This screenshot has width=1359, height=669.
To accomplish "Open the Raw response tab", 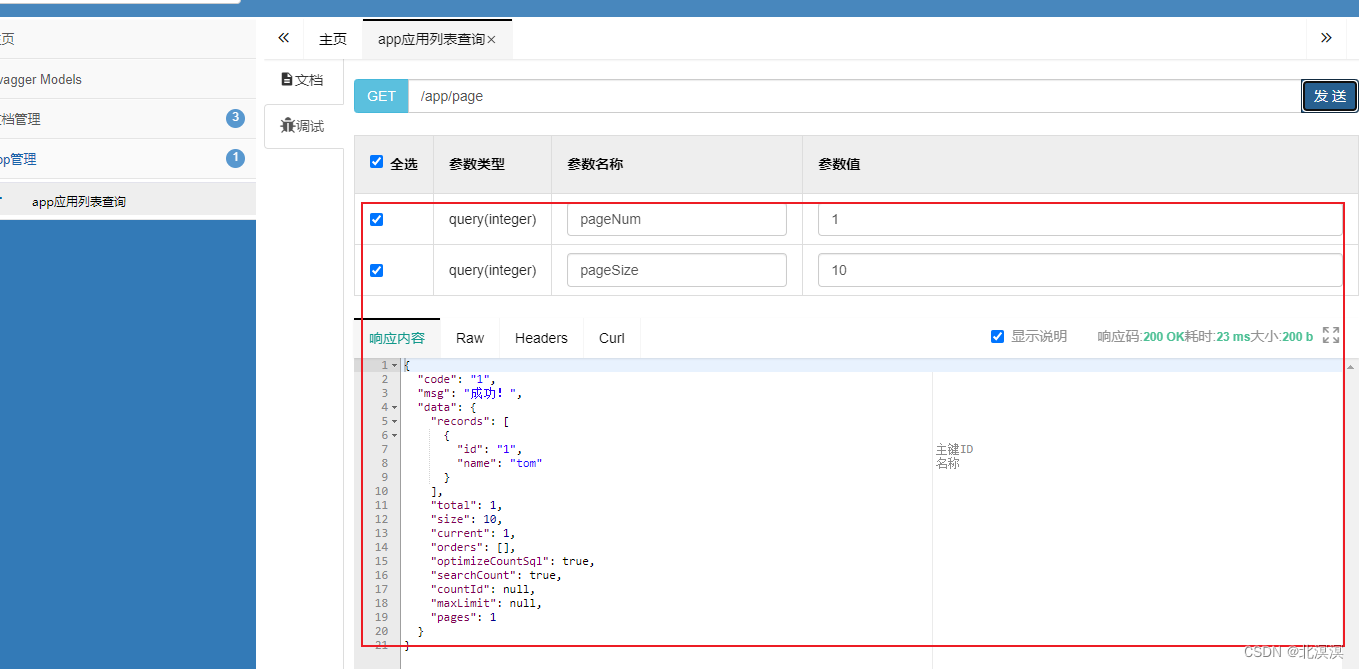I will (469, 337).
